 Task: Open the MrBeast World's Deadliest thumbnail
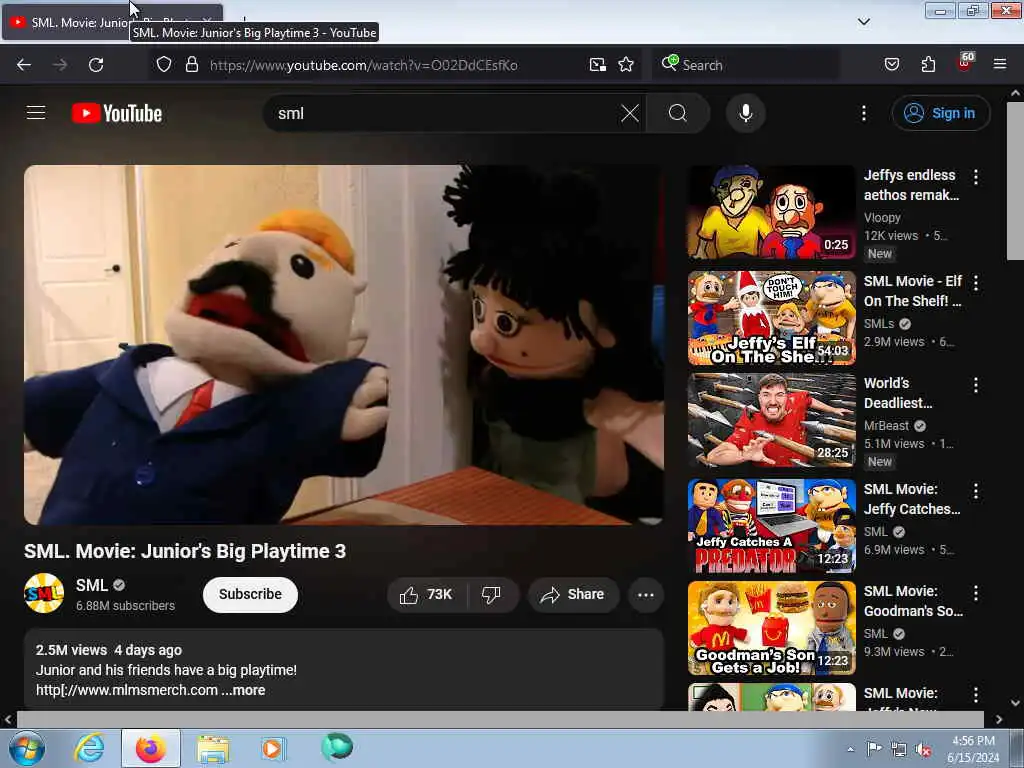pos(772,420)
